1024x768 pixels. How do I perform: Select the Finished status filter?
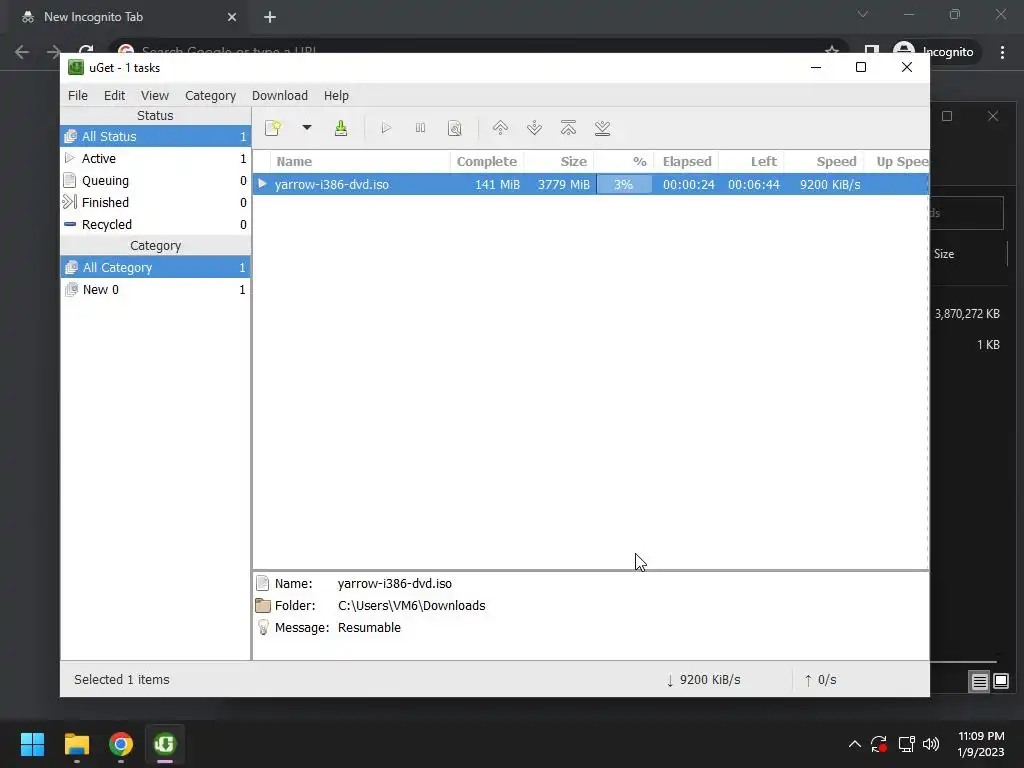[155, 202]
